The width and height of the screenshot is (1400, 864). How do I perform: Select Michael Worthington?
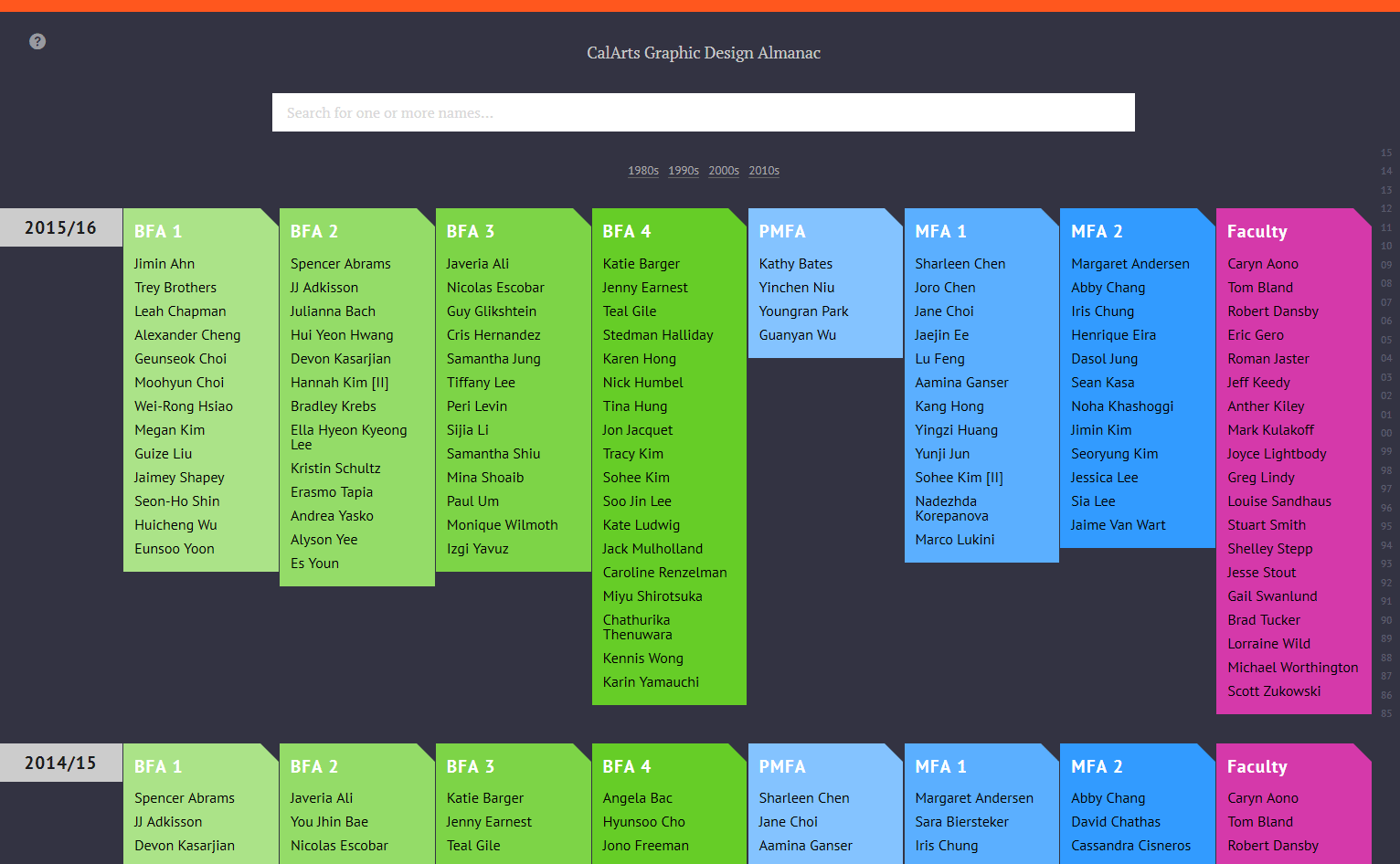coord(1293,668)
